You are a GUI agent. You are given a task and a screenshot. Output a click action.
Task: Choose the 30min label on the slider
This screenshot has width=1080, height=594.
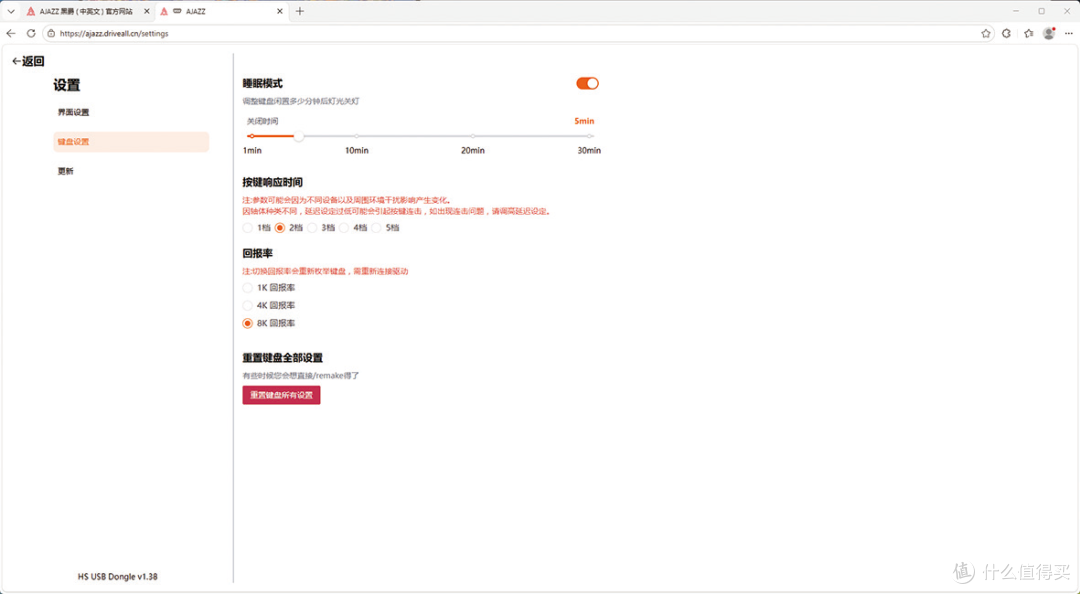tap(589, 150)
